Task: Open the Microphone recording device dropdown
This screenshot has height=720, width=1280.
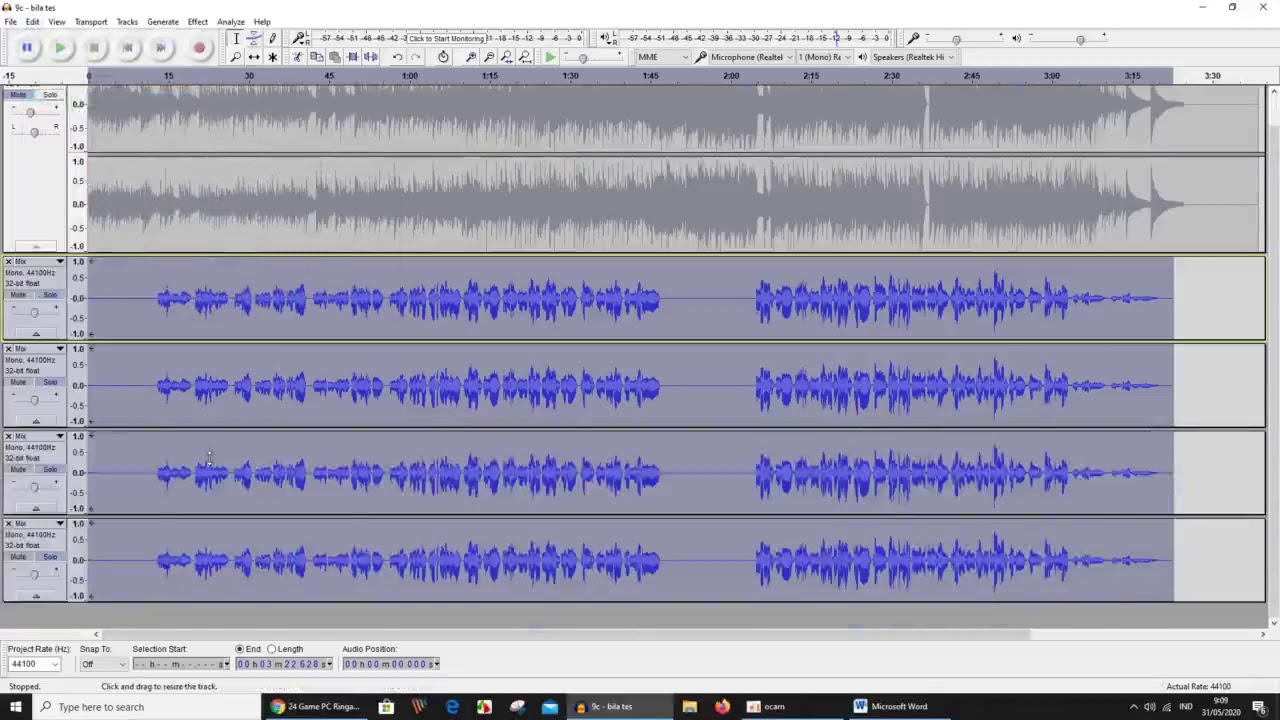Action: tap(751, 57)
